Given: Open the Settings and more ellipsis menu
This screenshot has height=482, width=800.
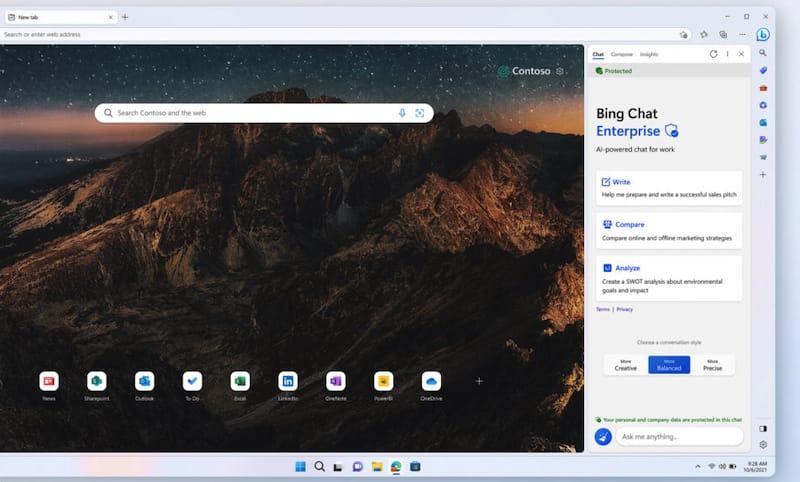Looking at the screenshot, I should (742, 35).
